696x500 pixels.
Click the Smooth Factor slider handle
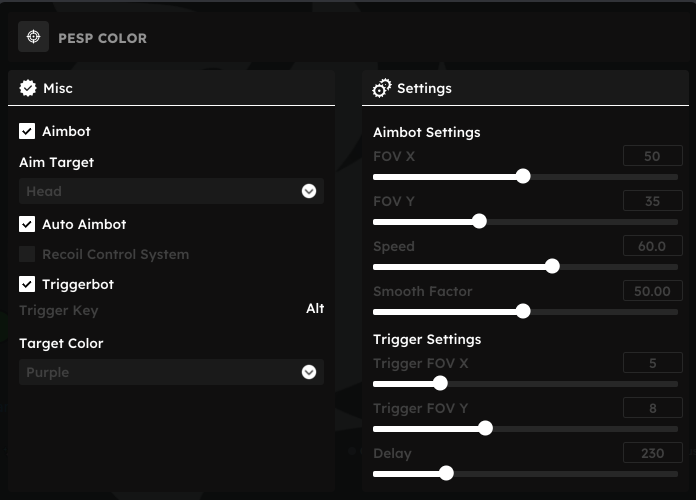(x=523, y=311)
